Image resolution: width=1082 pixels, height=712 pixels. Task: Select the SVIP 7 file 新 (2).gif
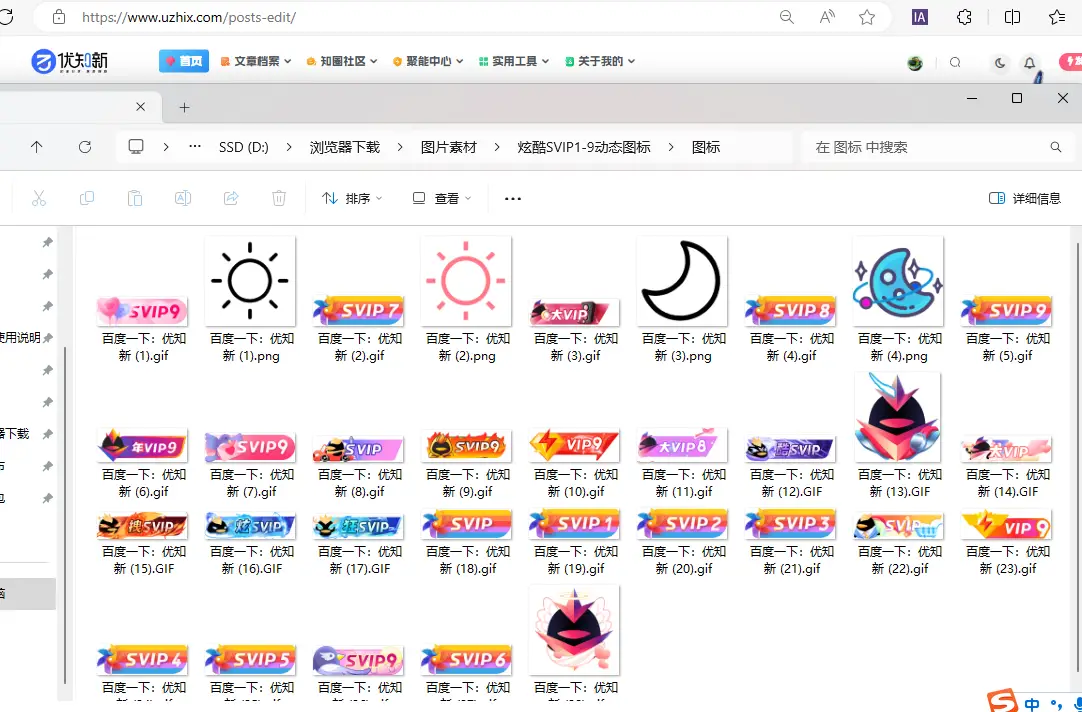coord(358,328)
